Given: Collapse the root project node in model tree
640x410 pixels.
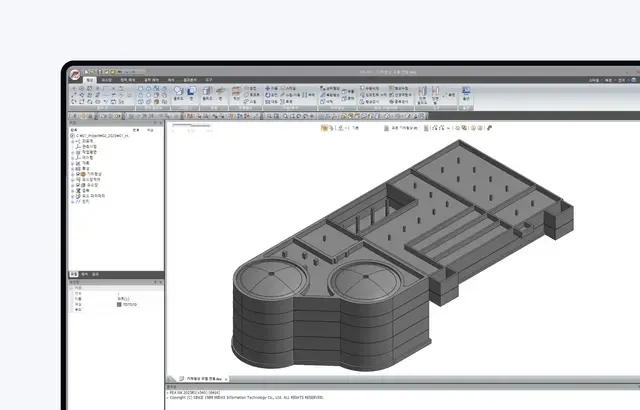Looking at the screenshot, I should [72, 136].
